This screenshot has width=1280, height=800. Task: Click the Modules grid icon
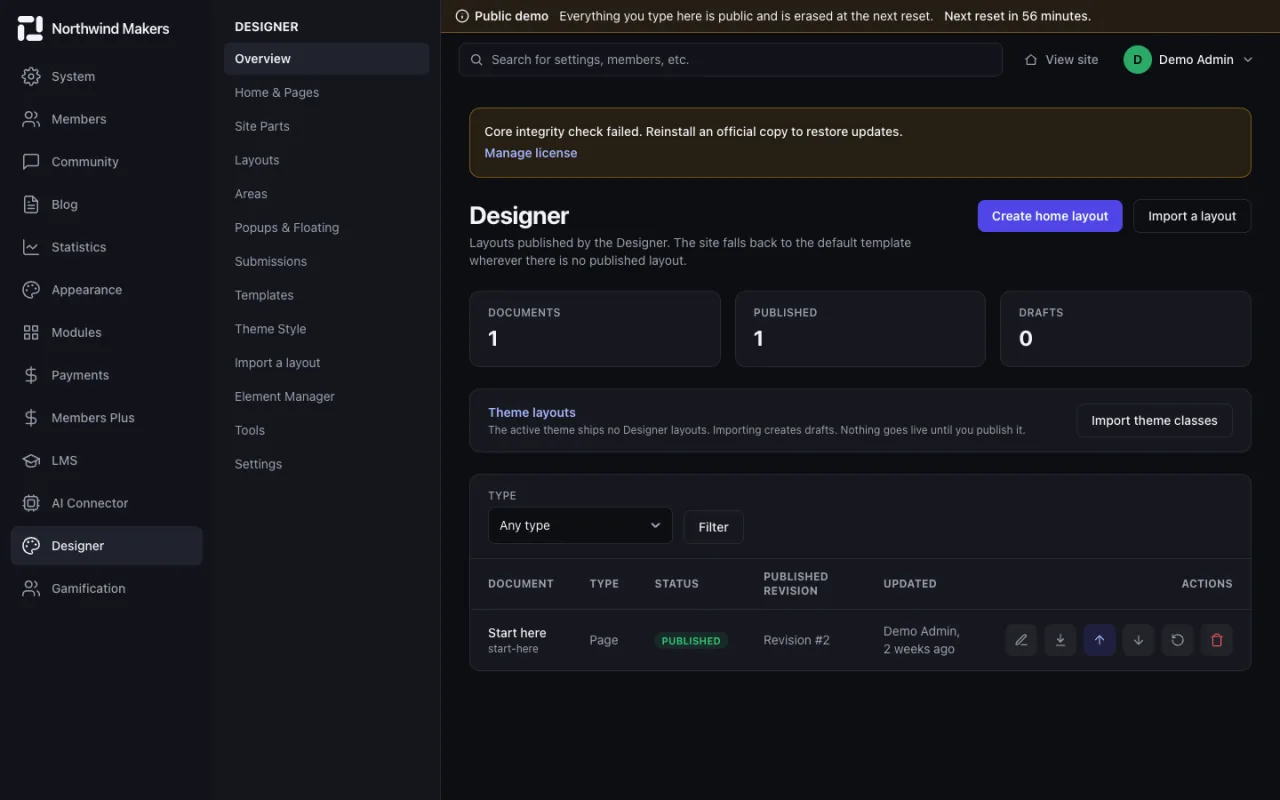pos(31,332)
